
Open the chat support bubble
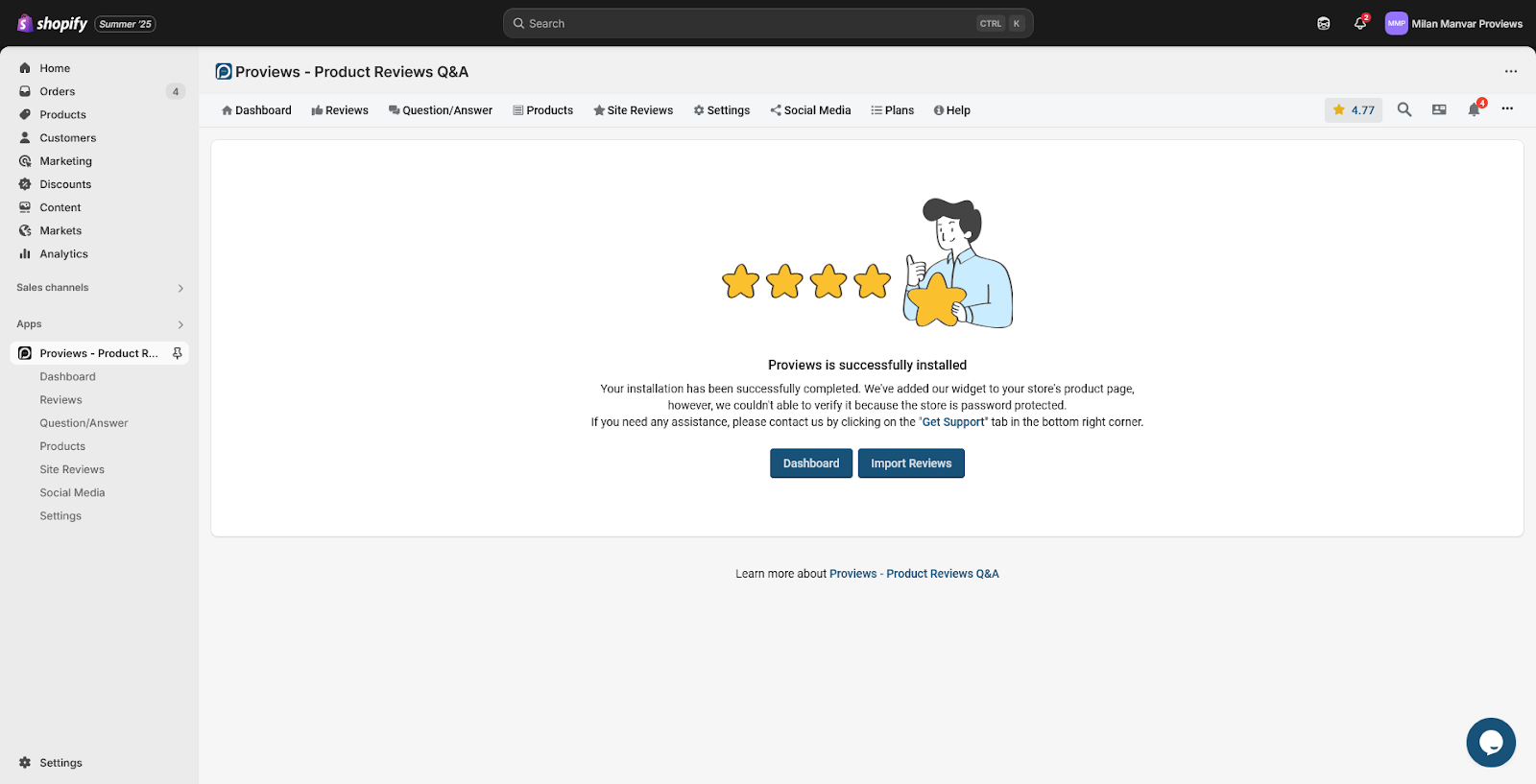1490,743
